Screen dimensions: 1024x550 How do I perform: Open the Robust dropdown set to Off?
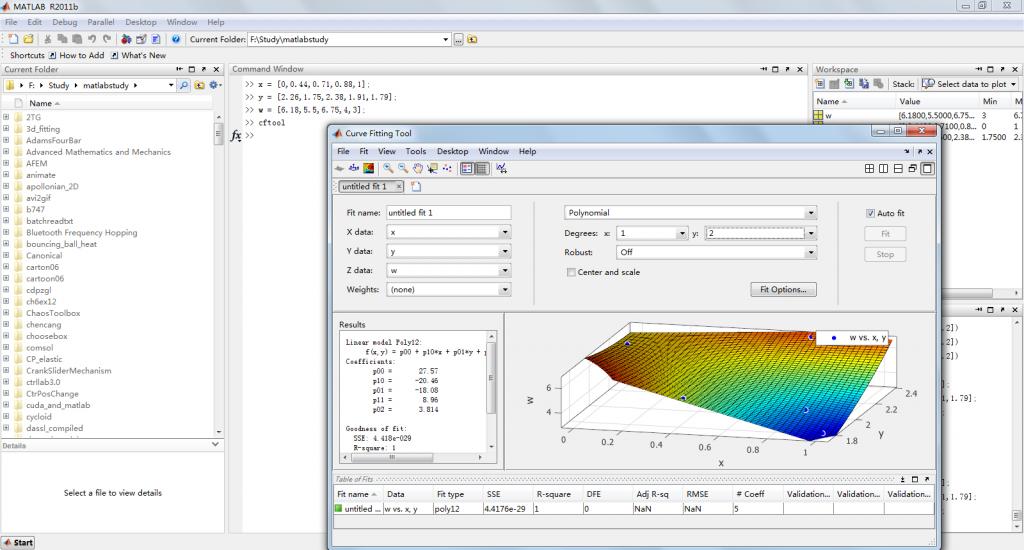(x=810, y=253)
